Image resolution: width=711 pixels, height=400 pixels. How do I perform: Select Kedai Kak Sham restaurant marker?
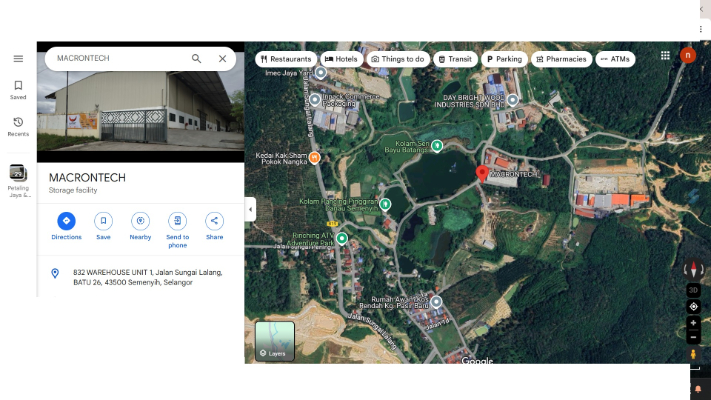click(314, 157)
